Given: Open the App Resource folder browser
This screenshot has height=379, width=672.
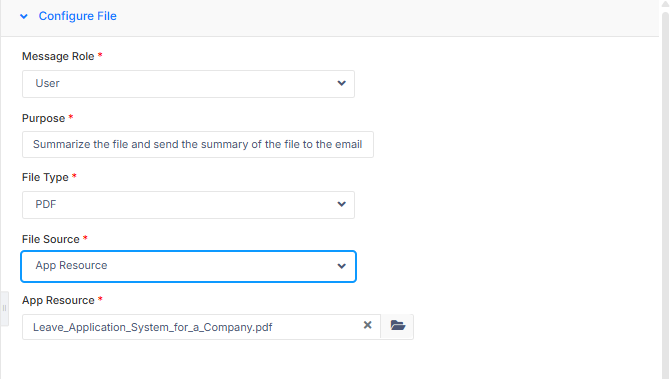Looking at the screenshot, I should [x=397, y=326].
